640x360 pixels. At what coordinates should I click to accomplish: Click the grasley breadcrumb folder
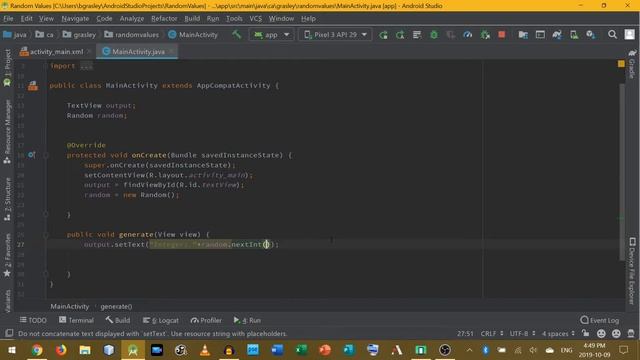[x=79, y=35]
